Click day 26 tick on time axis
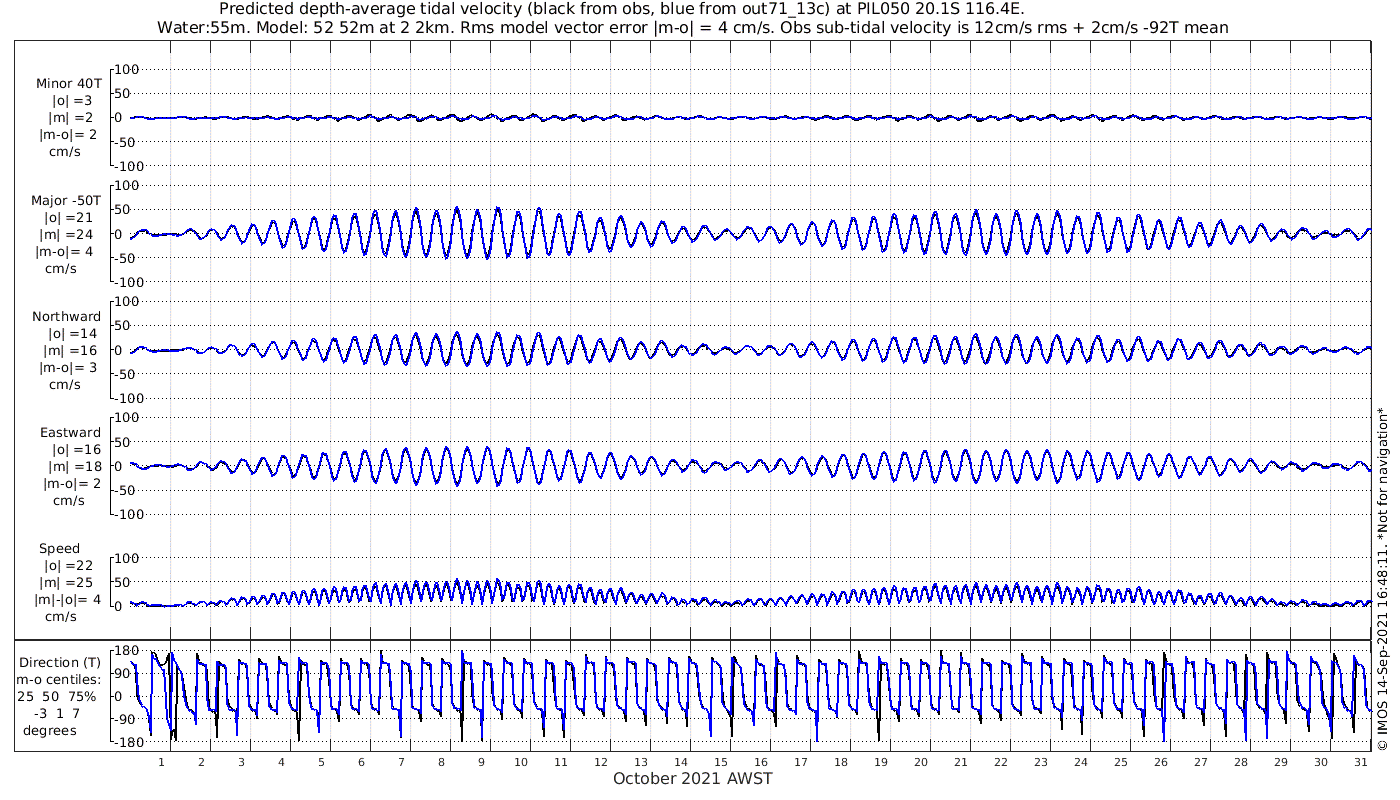 pos(1160,762)
